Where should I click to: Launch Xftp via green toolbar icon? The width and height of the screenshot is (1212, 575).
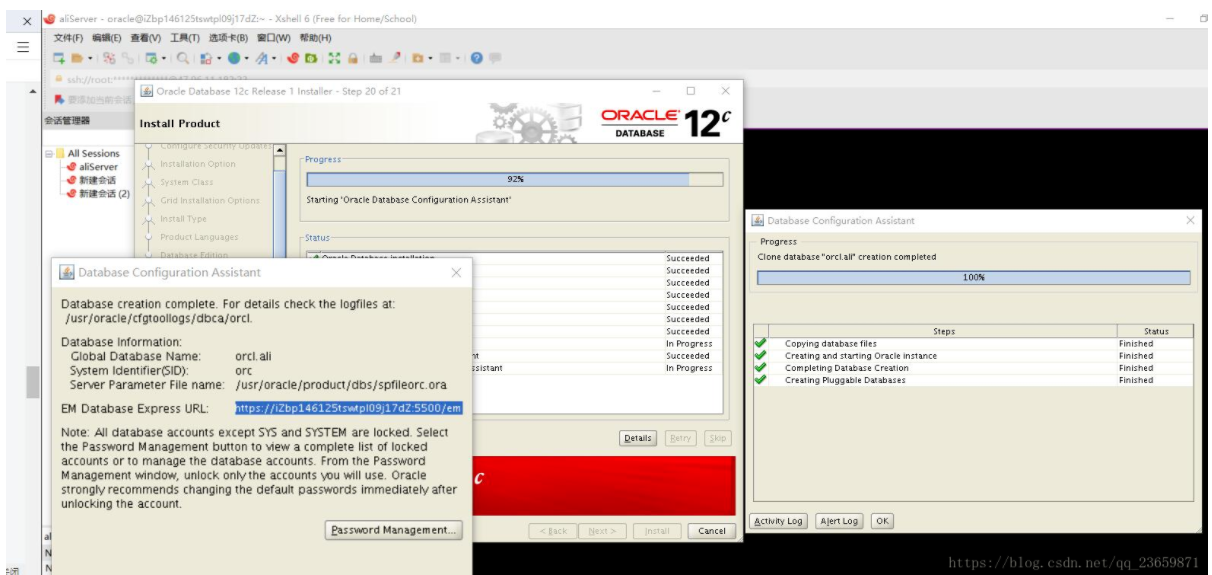pyautogui.click(x=311, y=58)
